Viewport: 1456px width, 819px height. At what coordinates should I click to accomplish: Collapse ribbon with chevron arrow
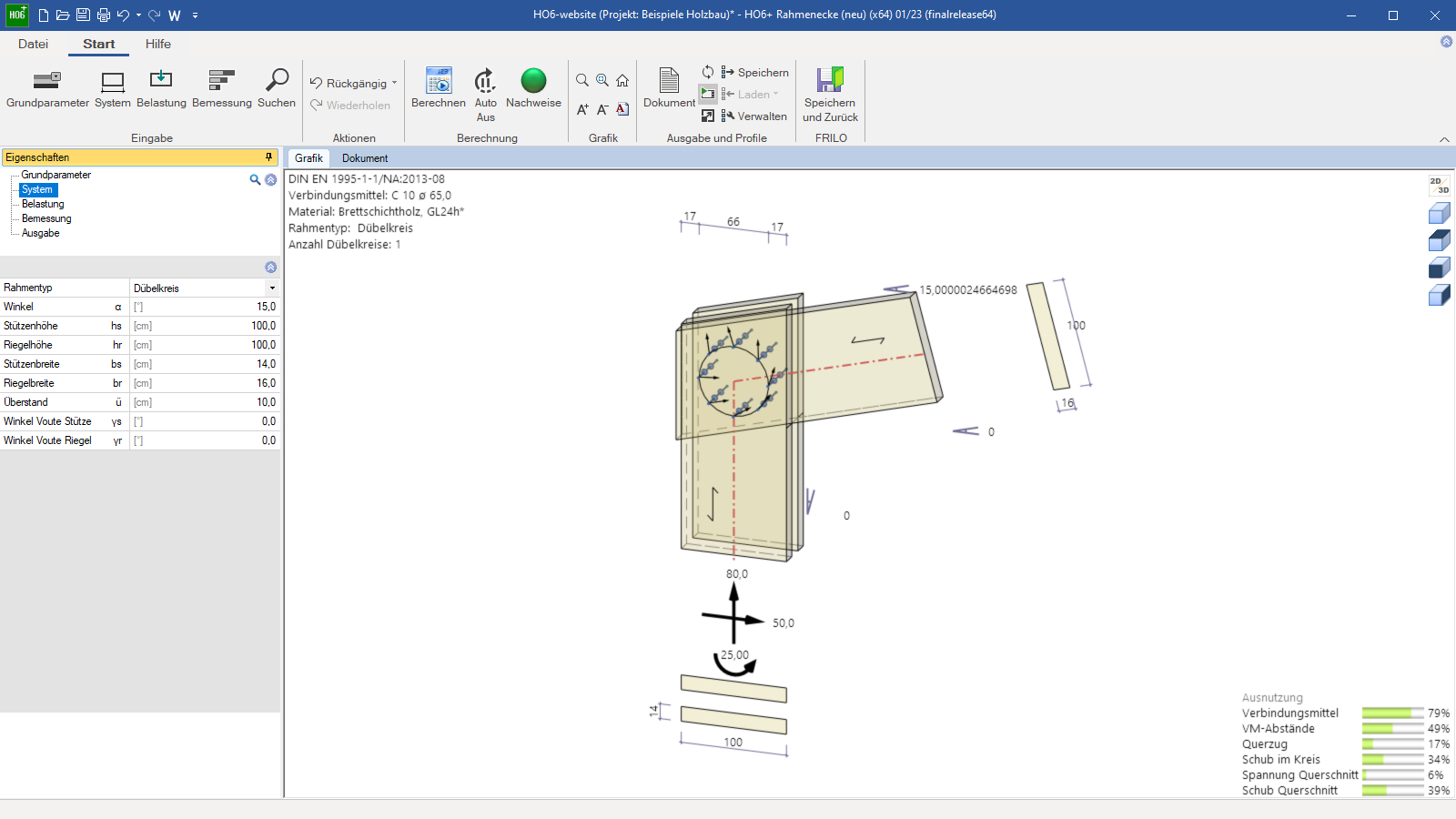(1444, 139)
